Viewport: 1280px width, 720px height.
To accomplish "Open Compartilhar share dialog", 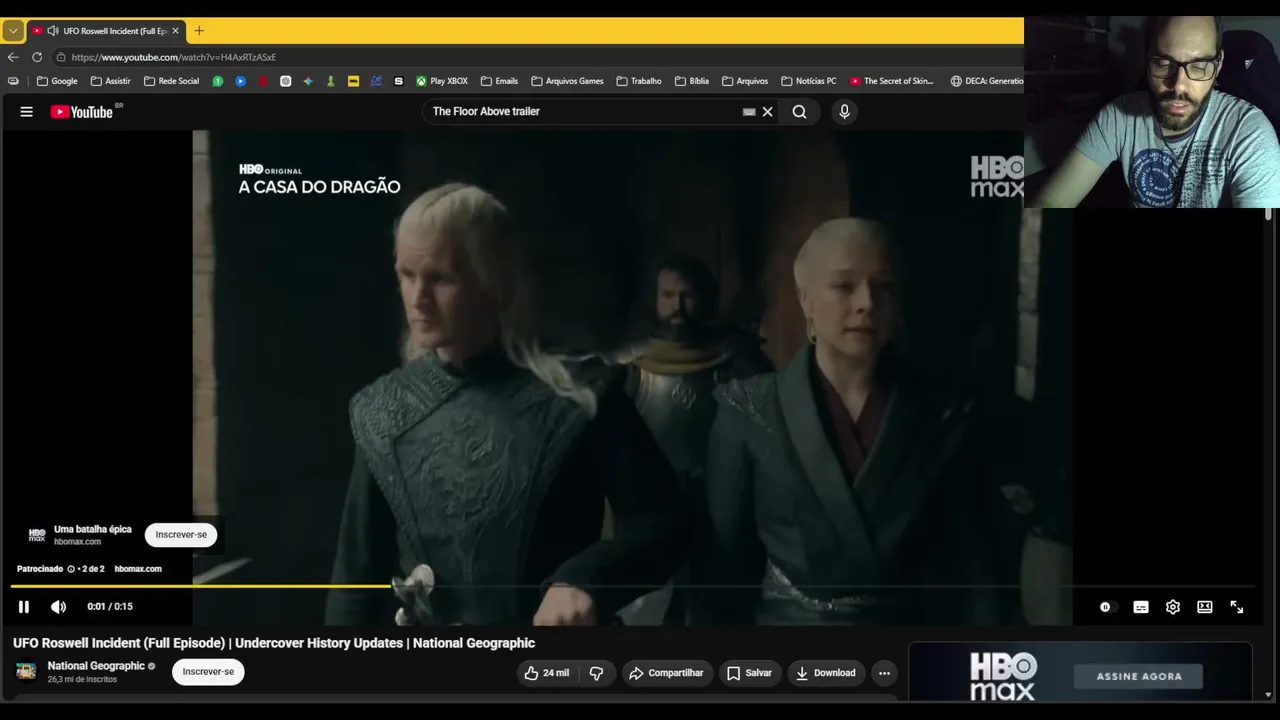I will coord(667,673).
